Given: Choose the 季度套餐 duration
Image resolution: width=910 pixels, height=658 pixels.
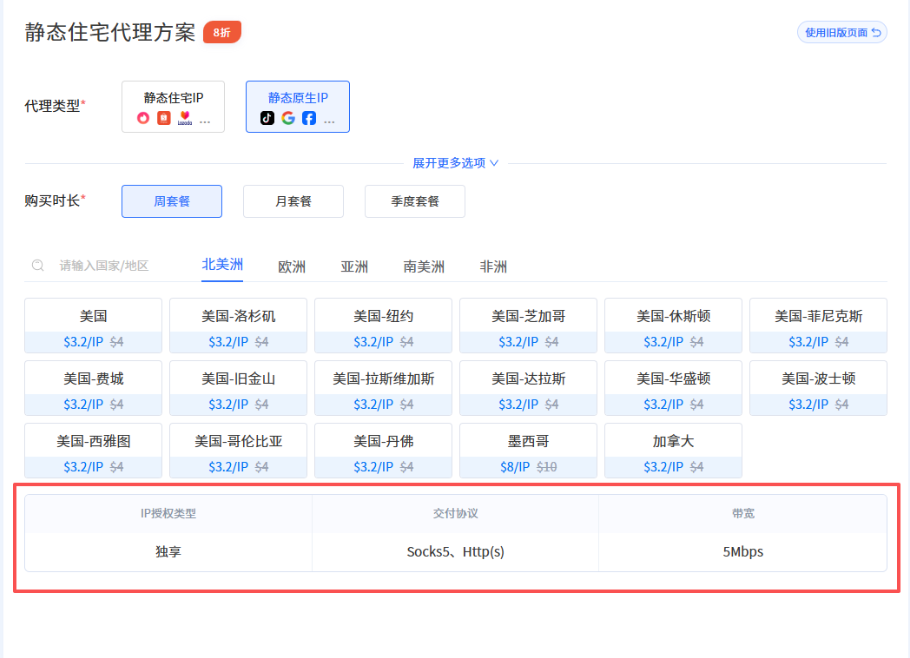Looking at the screenshot, I should (415, 201).
